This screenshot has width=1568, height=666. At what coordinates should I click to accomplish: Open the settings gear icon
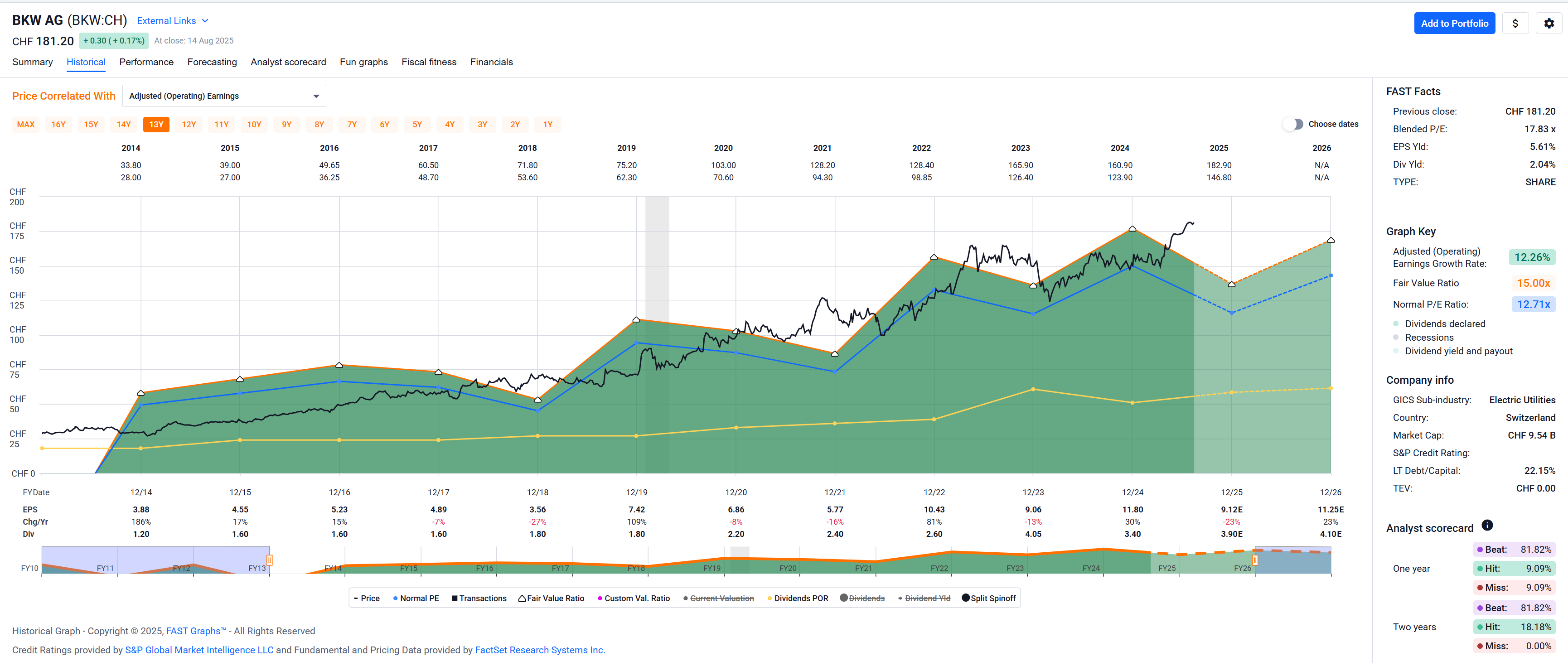[1549, 23]
